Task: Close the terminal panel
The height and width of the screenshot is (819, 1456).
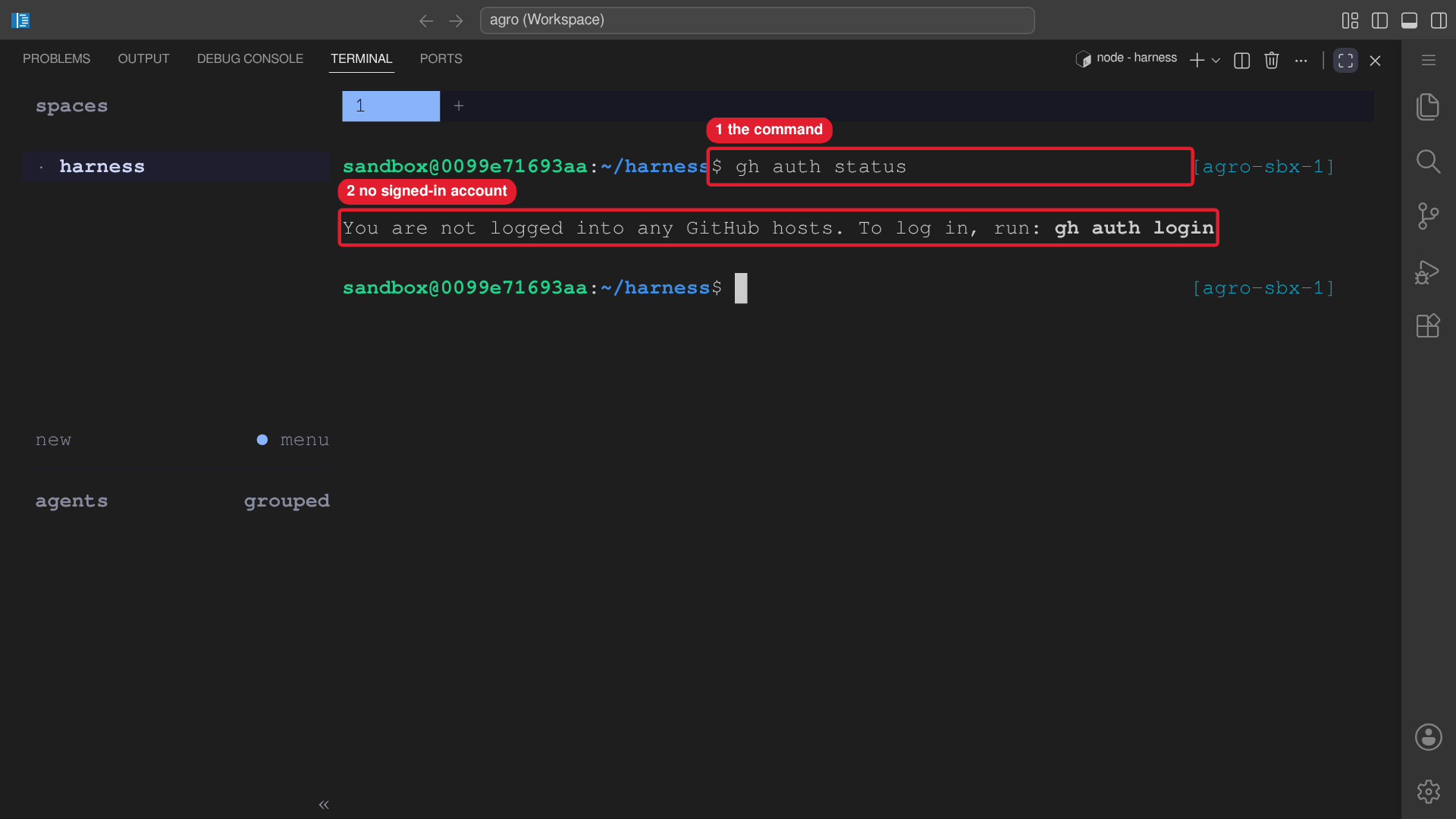Action: (1375, 61)
